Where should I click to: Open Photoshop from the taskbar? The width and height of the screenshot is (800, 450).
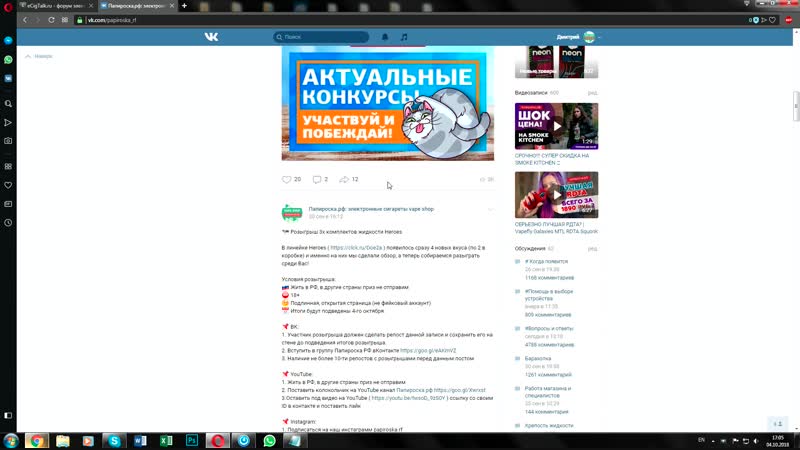tap(192, 441)
